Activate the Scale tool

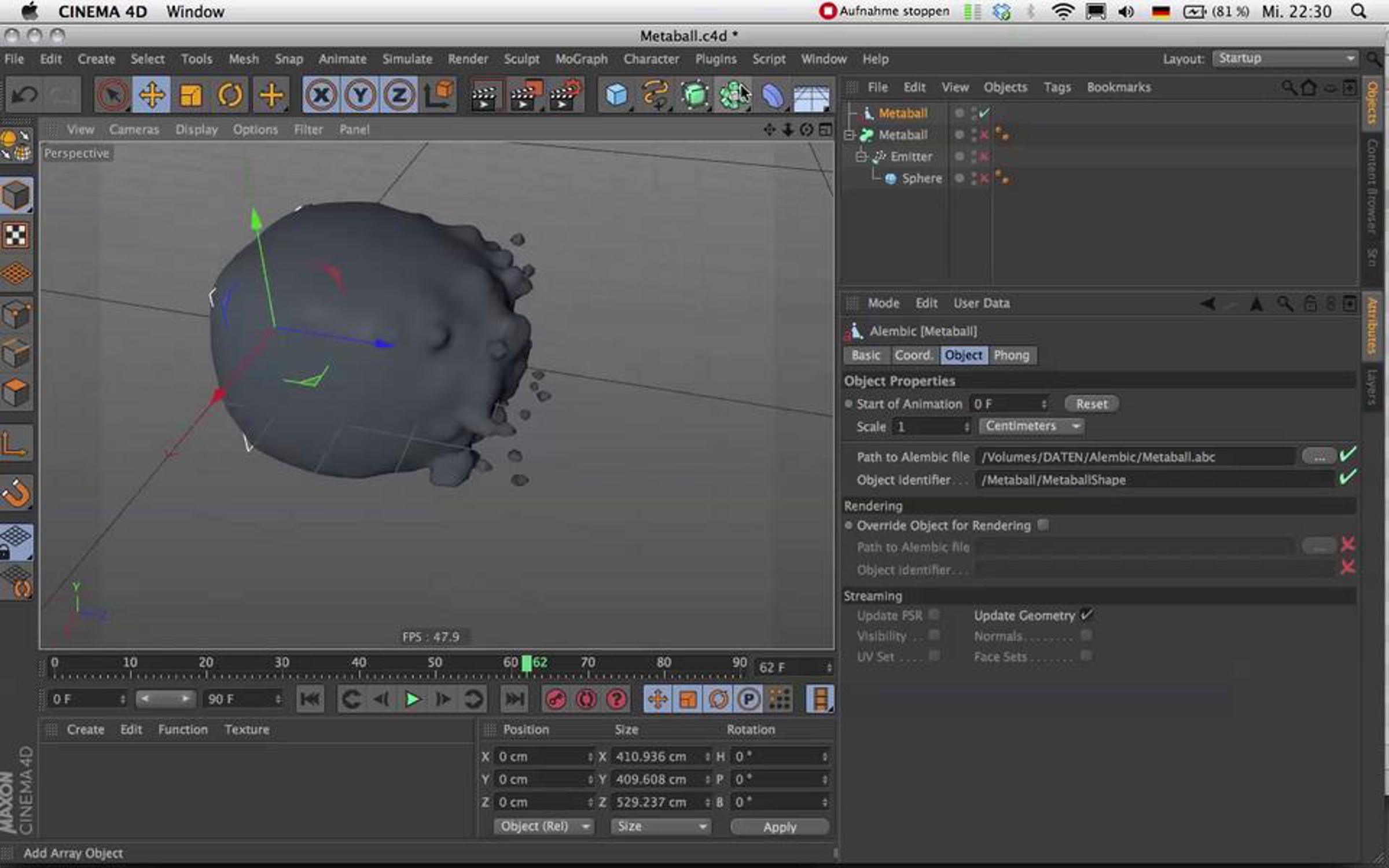coord(191,95)
